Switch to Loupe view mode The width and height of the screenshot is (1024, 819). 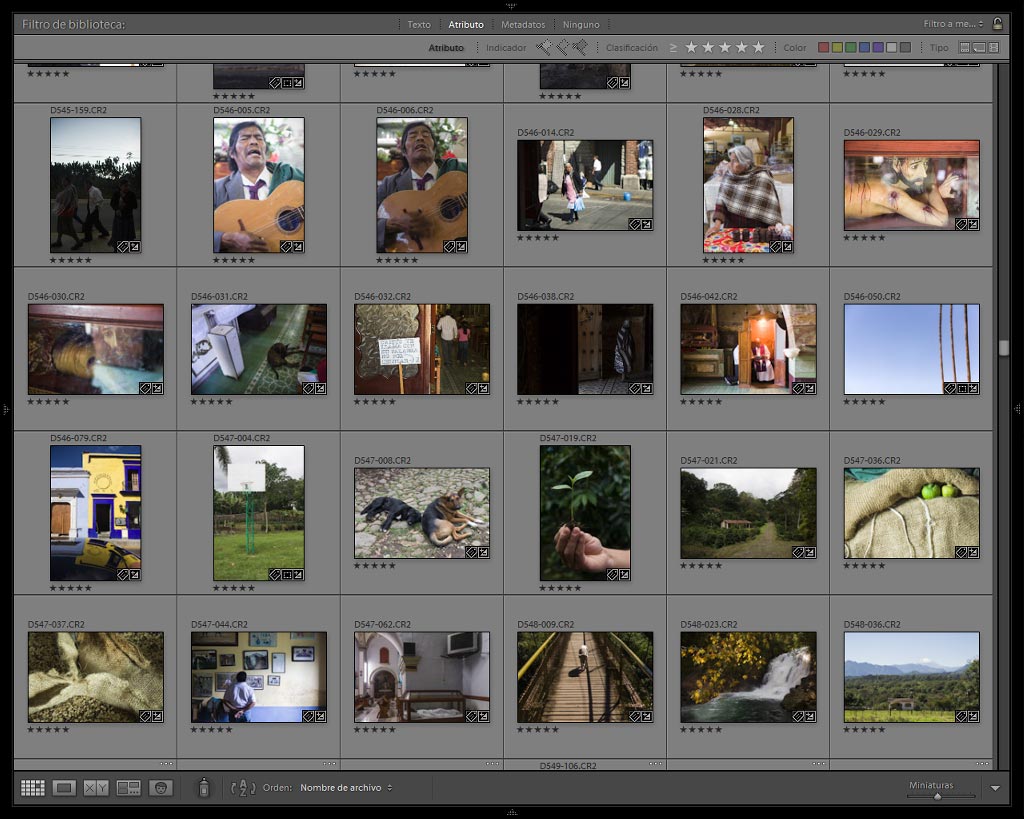(64, 788)
